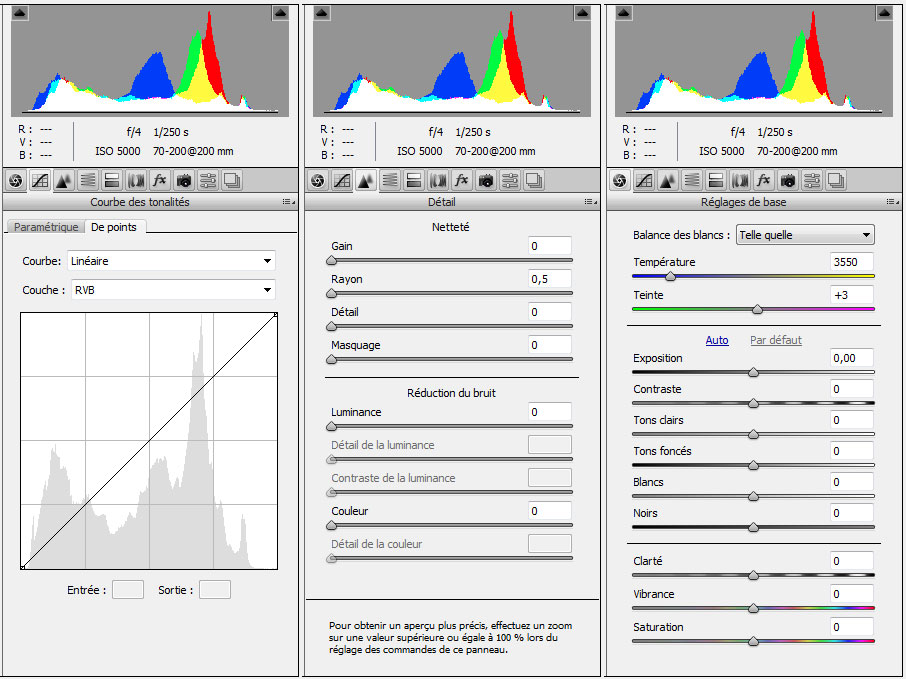Open Tone Curve icon in Réglages de base panel
906x679 pixels.
pyautogui.click(x=644, y=181)
